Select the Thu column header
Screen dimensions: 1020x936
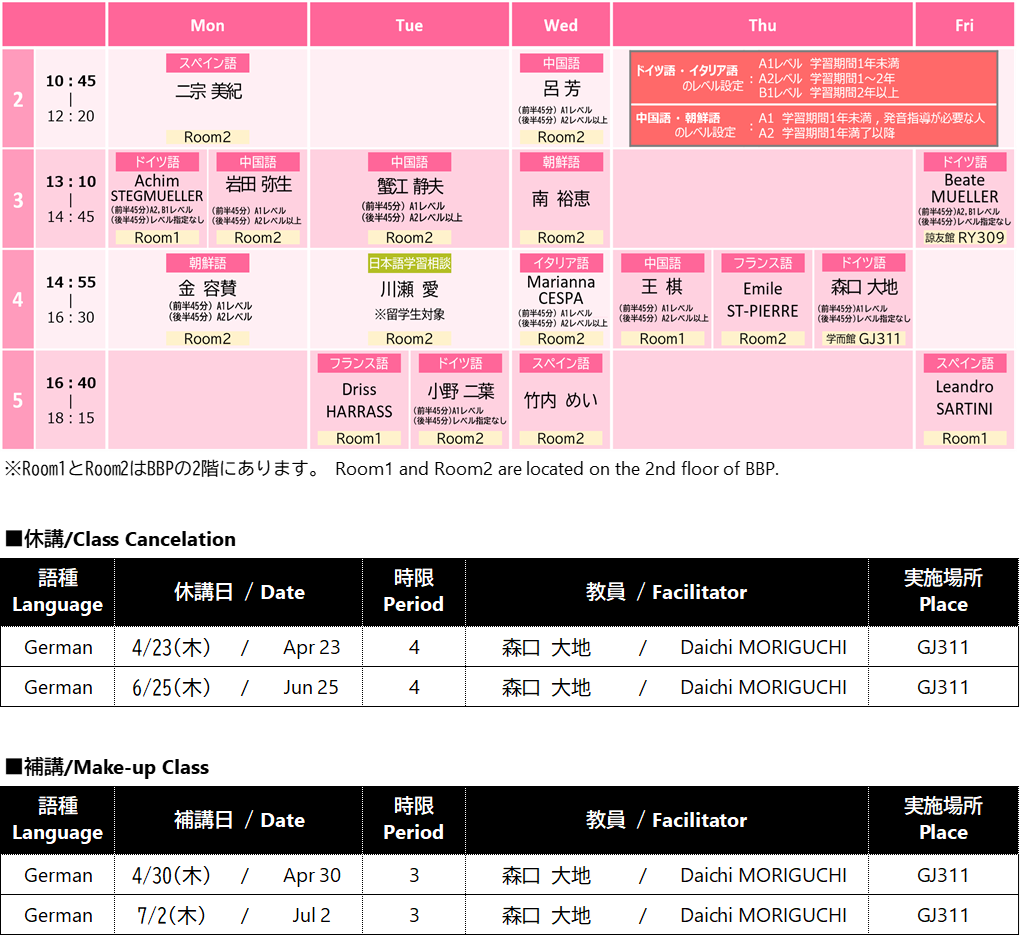[x=762, y=25]
